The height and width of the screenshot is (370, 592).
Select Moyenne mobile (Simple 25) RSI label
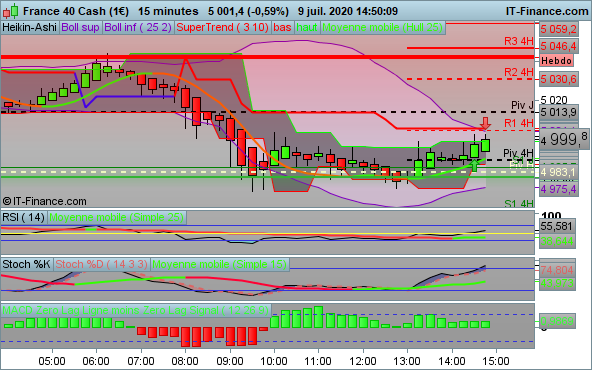[x=116, y=217]
